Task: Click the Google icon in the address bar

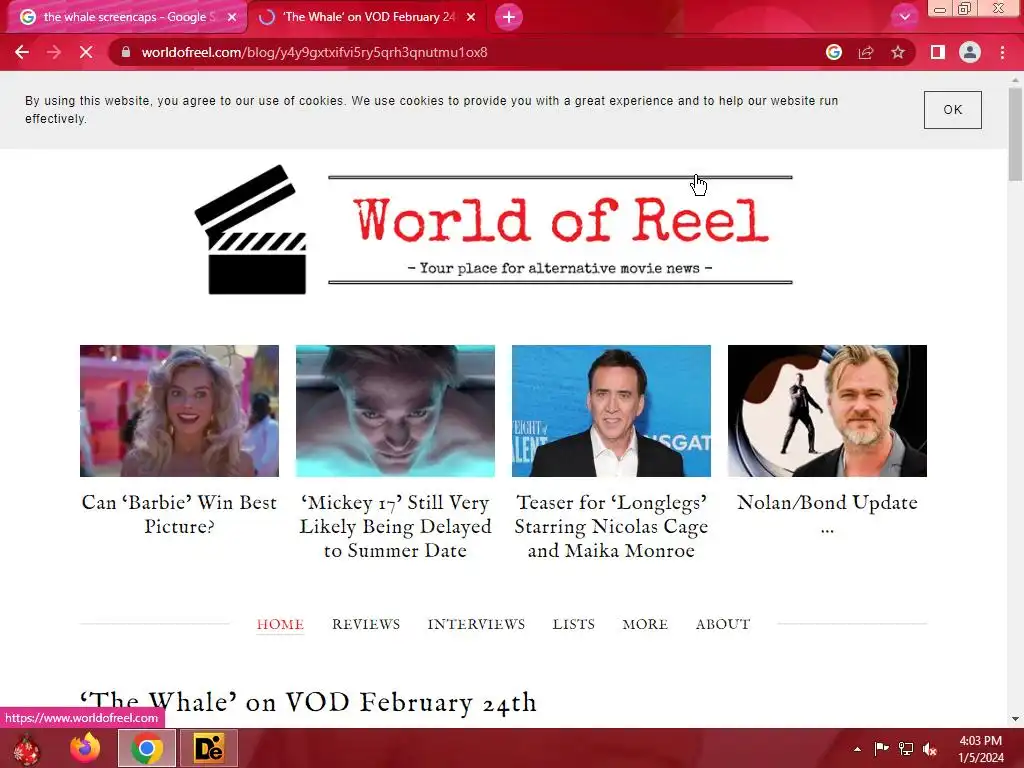Action: click(x=834, y=52)
